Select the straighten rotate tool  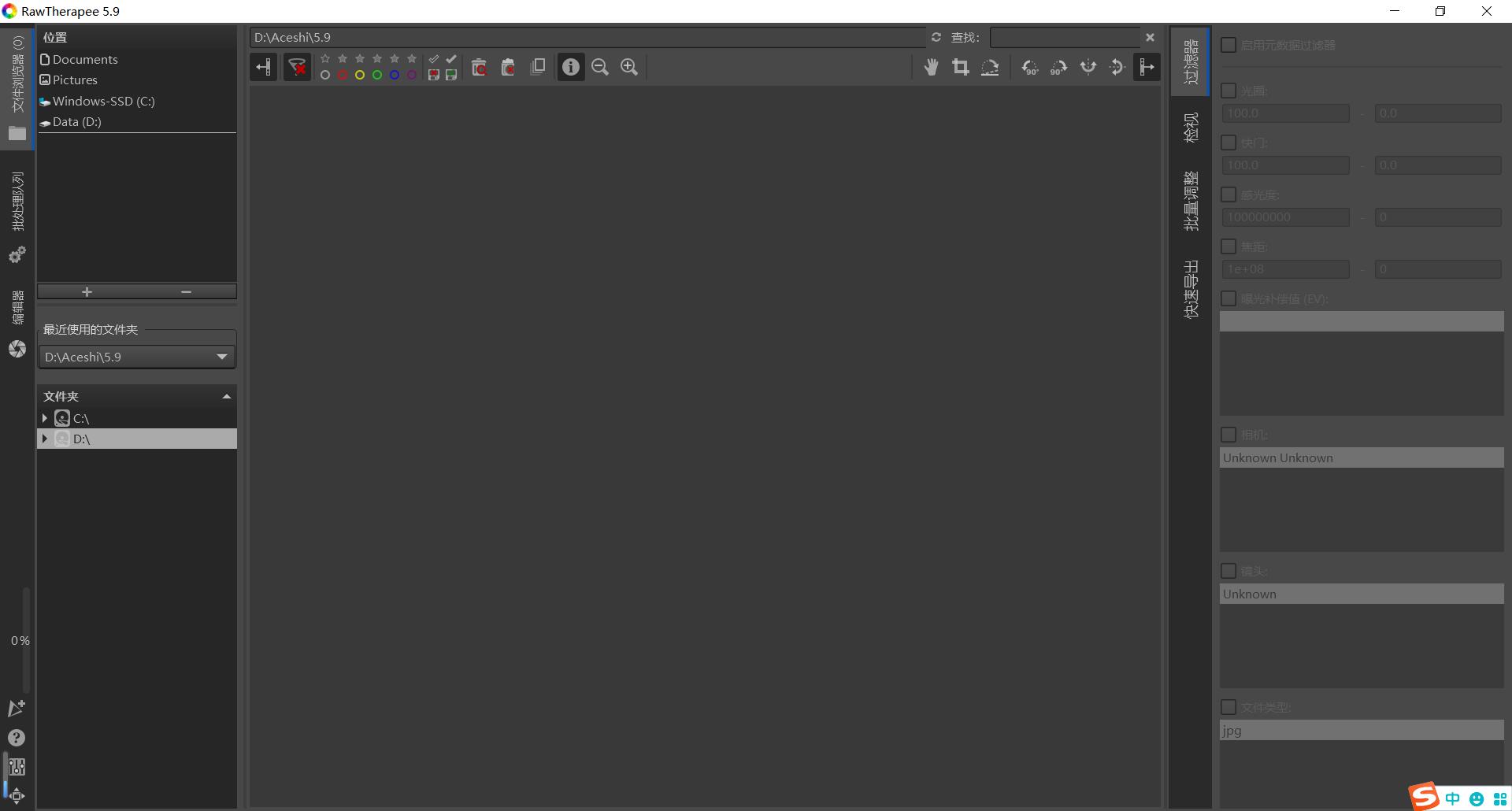pyautogui.click(x=990, y=68)
